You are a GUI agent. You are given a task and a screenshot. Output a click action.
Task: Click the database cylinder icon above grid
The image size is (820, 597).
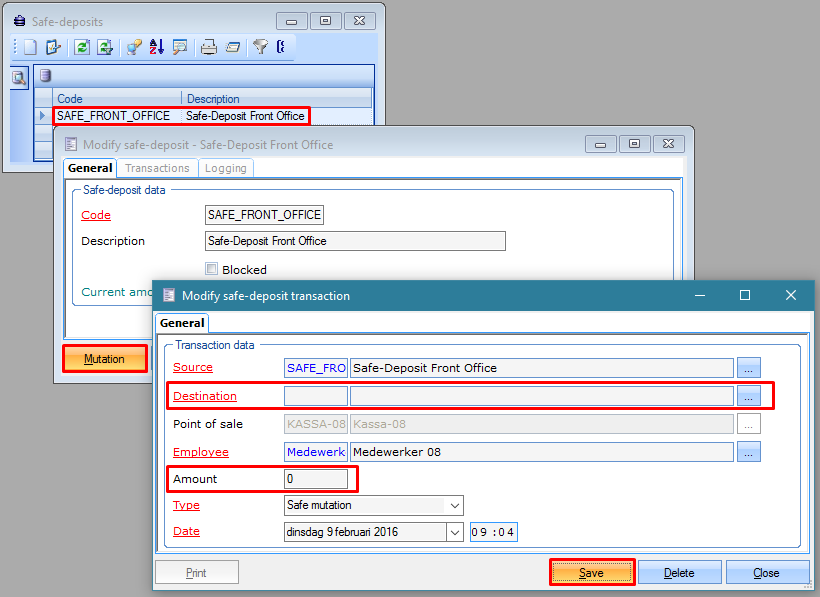45,75
